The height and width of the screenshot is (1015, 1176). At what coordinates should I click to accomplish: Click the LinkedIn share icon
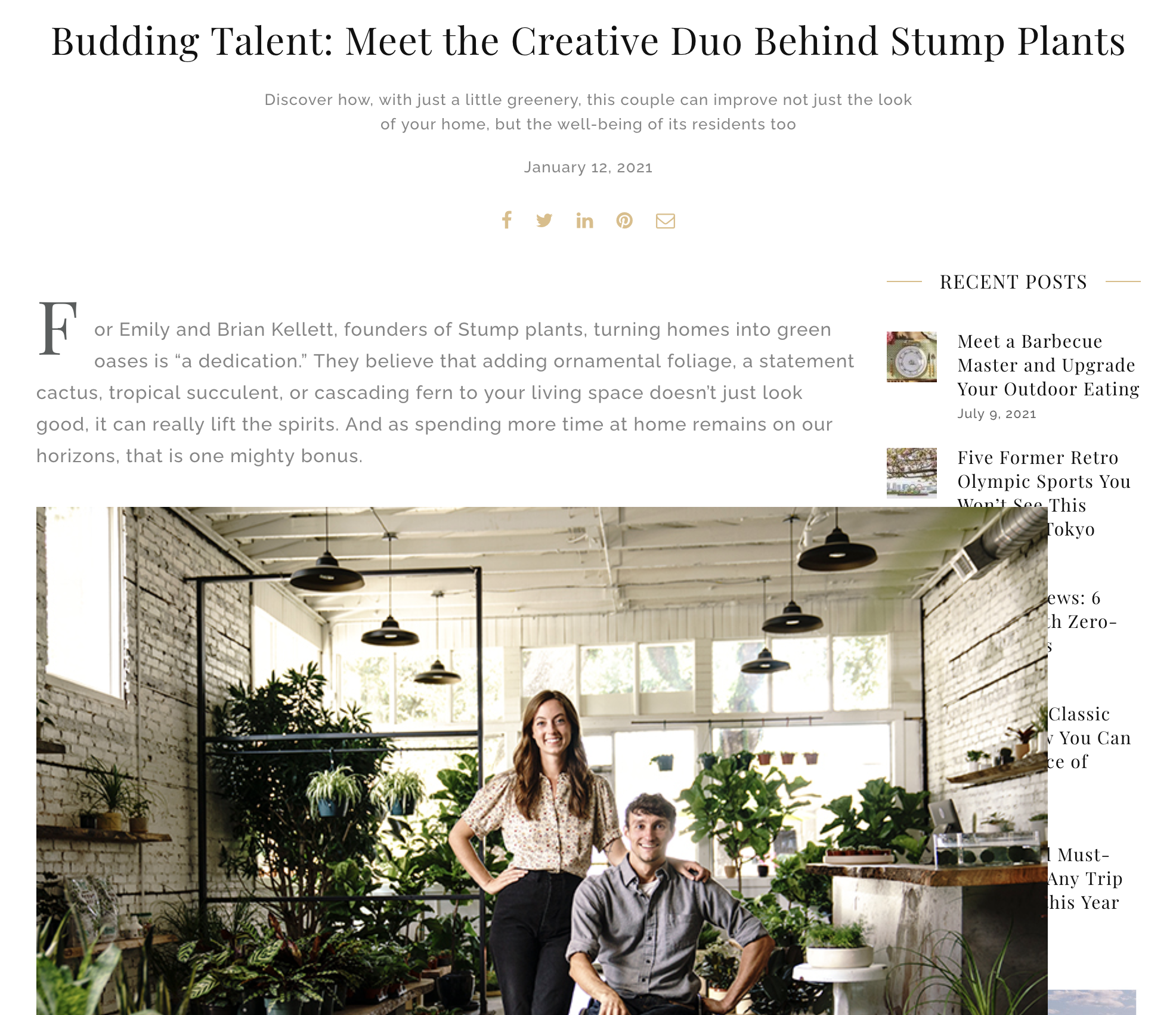(x=584, y=221)
